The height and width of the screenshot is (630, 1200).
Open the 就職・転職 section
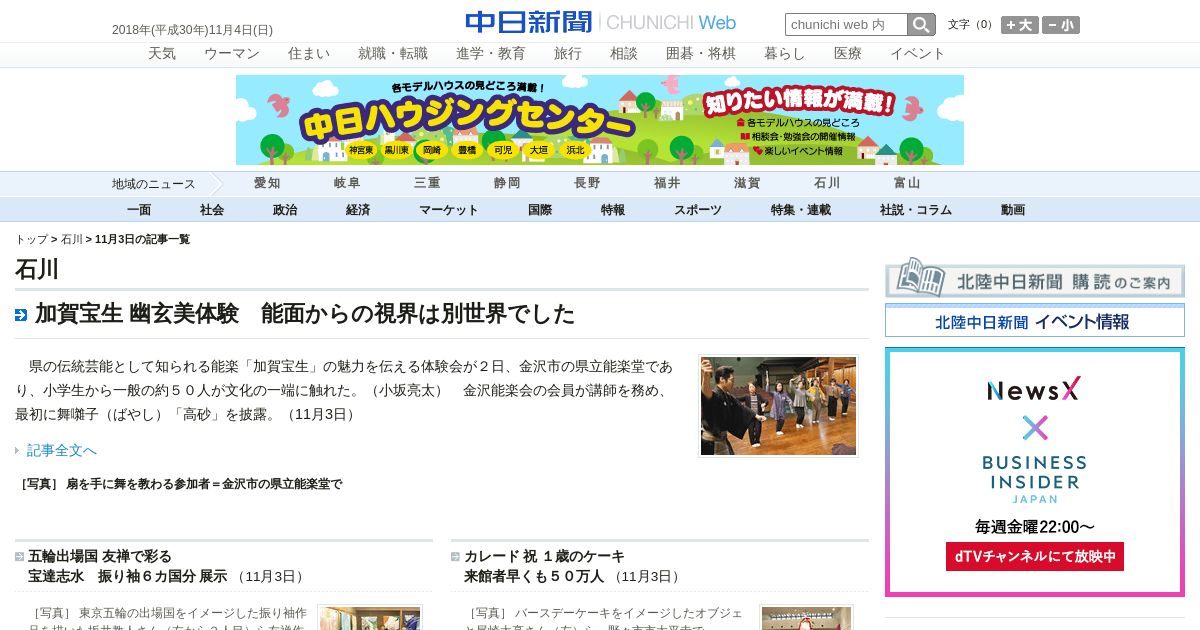point(393,54)
